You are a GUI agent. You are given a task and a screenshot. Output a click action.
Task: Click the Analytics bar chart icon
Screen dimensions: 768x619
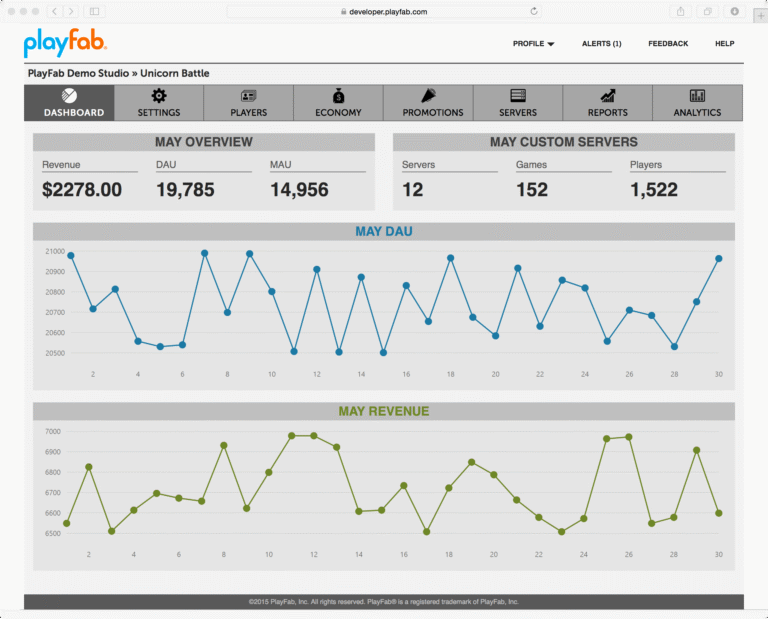(697, 95)
